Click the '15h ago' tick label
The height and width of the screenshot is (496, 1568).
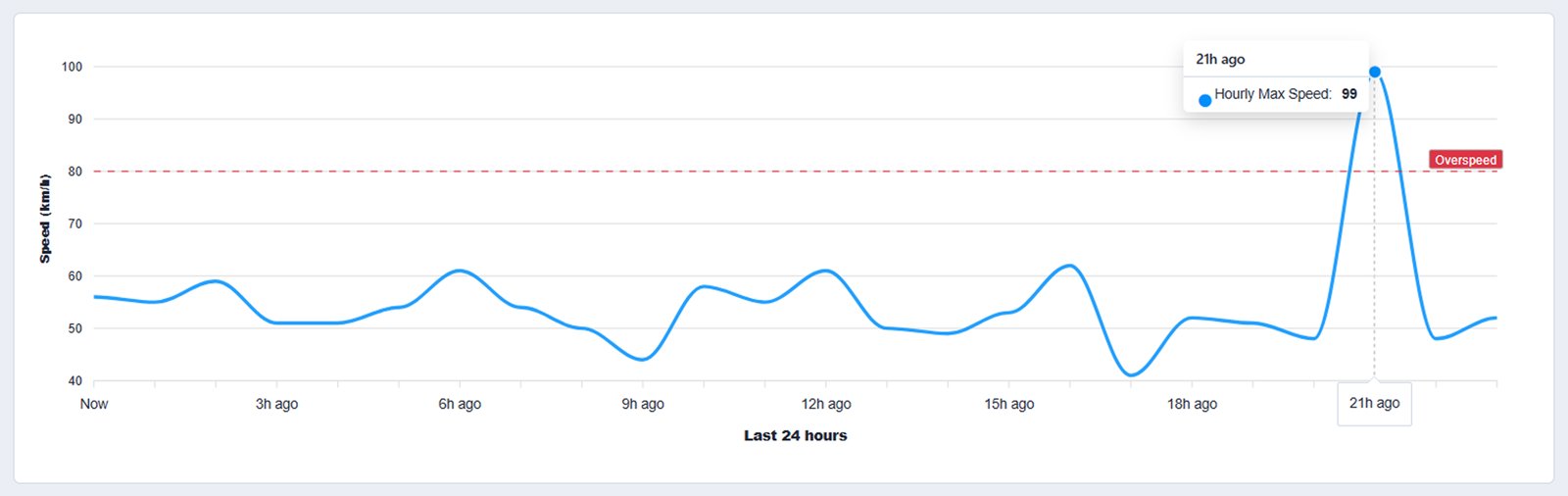[x=1009, y=404]
